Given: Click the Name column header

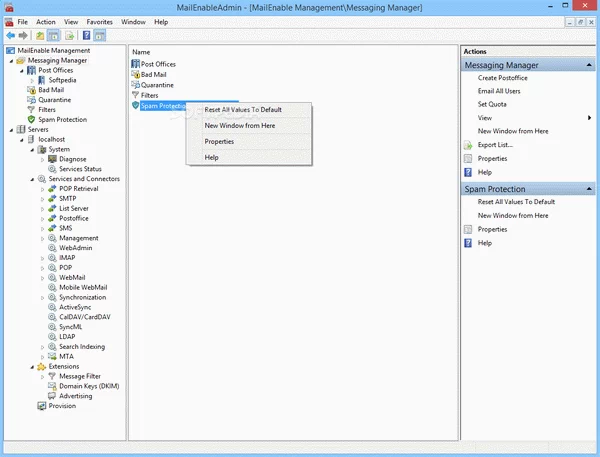Looking at the screenshot, I should pyautogui.click(x=141, y=52).
